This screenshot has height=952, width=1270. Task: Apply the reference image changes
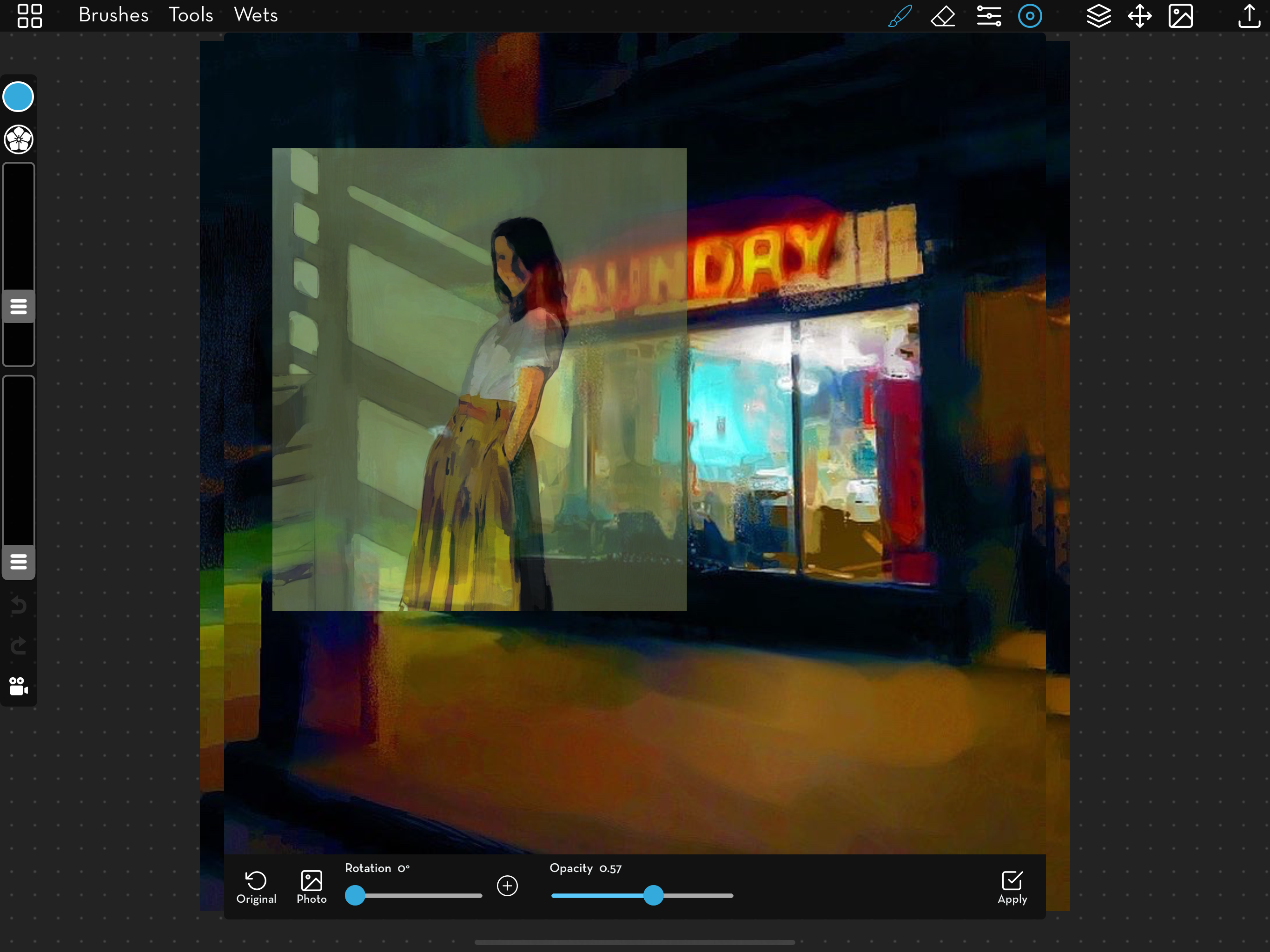[1012, 887]
